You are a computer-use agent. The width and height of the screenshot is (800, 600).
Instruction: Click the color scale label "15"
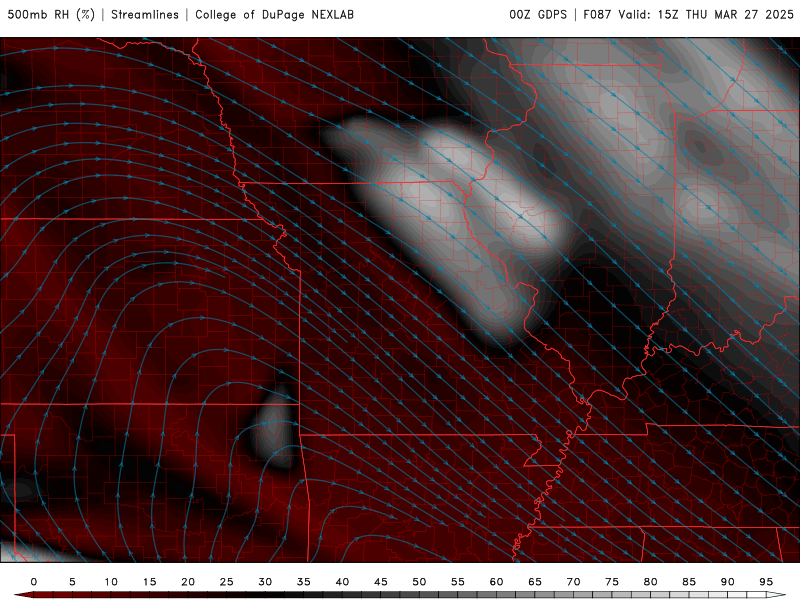[x=149, y=582]
